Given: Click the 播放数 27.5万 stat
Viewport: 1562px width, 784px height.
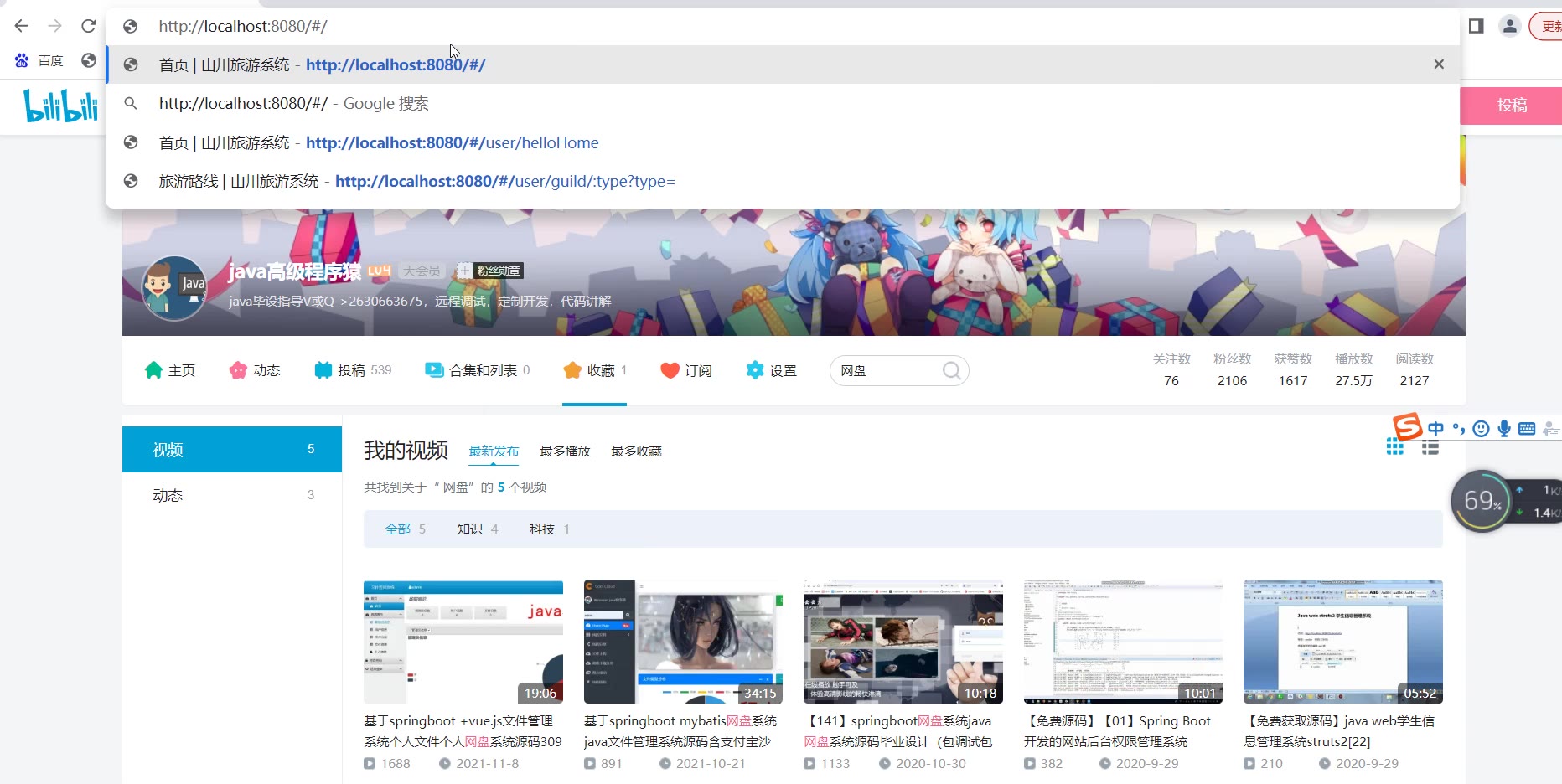Looking at the screenshot, I should coord(1354,369).
